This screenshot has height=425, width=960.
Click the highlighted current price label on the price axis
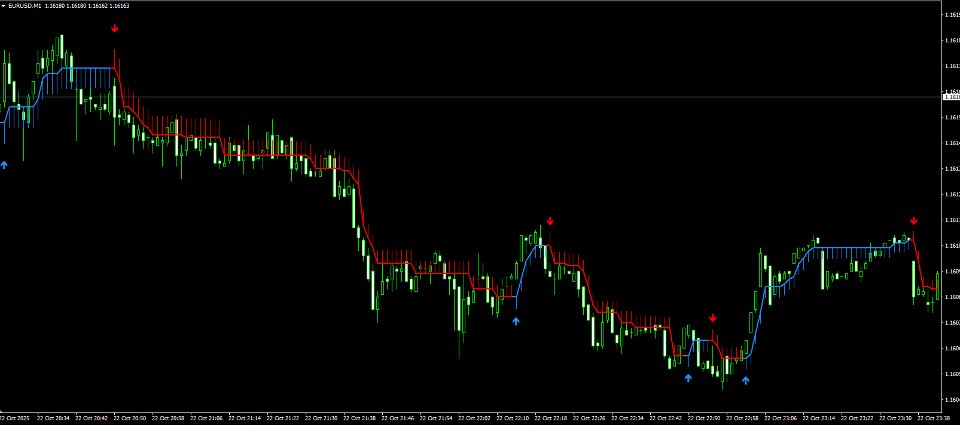tap(951, 97)
